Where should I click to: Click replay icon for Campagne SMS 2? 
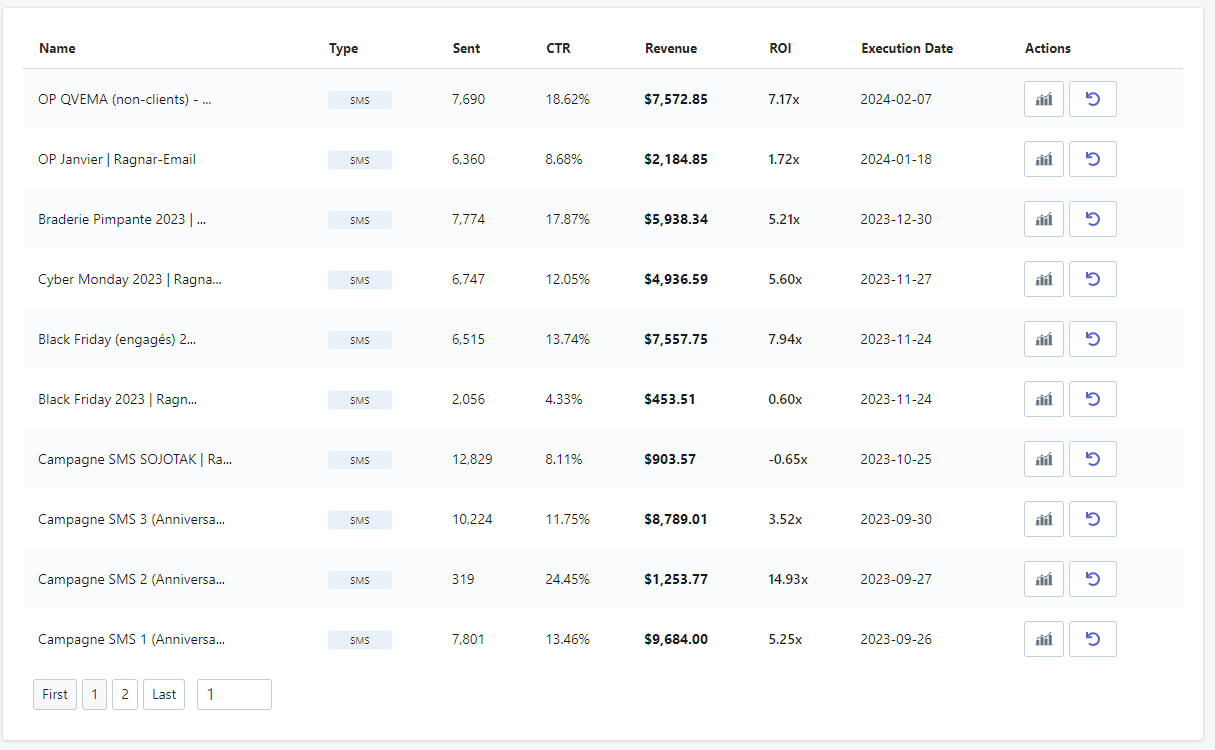[x=1093, y=579]
